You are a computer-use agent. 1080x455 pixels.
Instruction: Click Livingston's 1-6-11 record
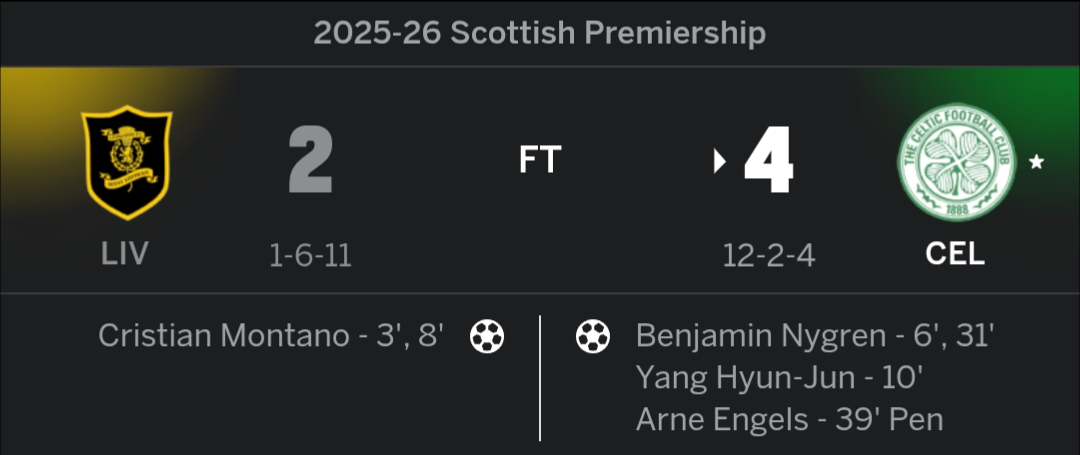310,256
